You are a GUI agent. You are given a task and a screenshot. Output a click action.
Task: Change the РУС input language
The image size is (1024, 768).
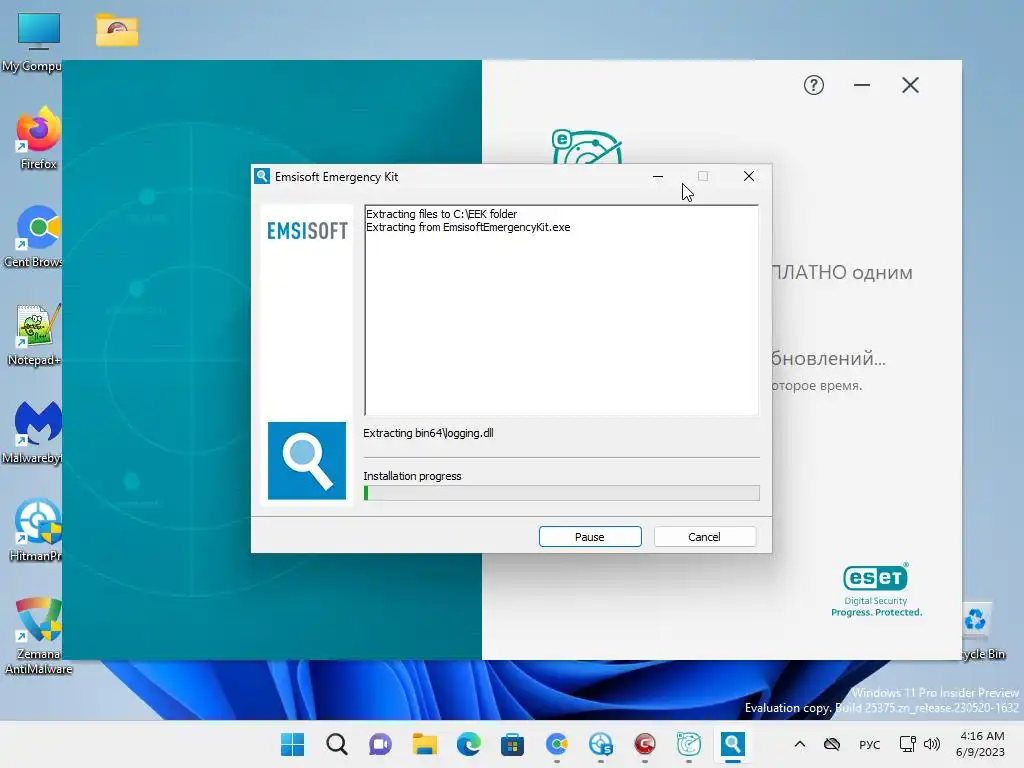(x=869, y=744)
